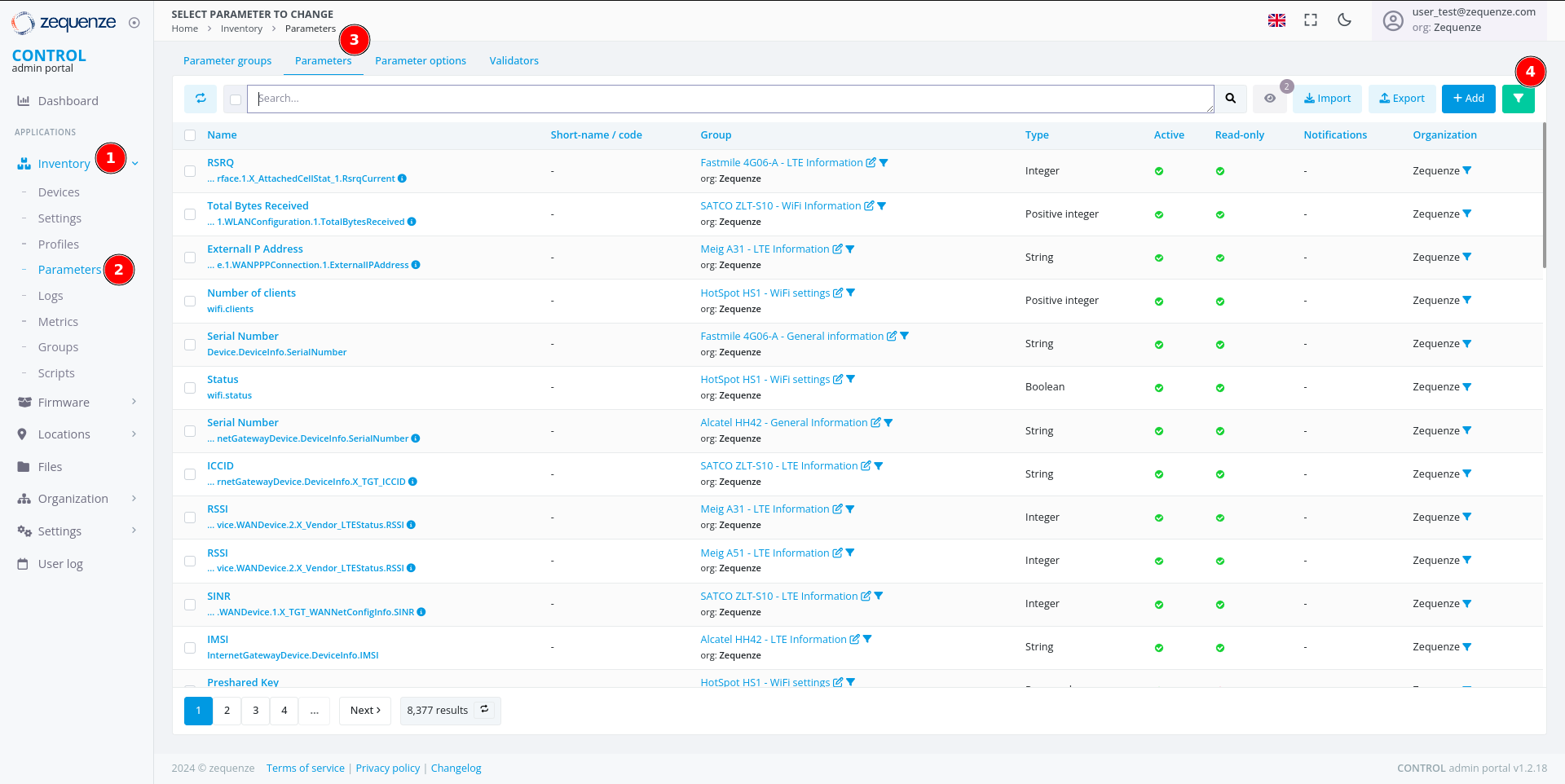The height and width of the screenshot is (784, 1565).
Task: Click edit icon beside Fastmile 4G06-A LTE Information
Action: click(871, 163)
